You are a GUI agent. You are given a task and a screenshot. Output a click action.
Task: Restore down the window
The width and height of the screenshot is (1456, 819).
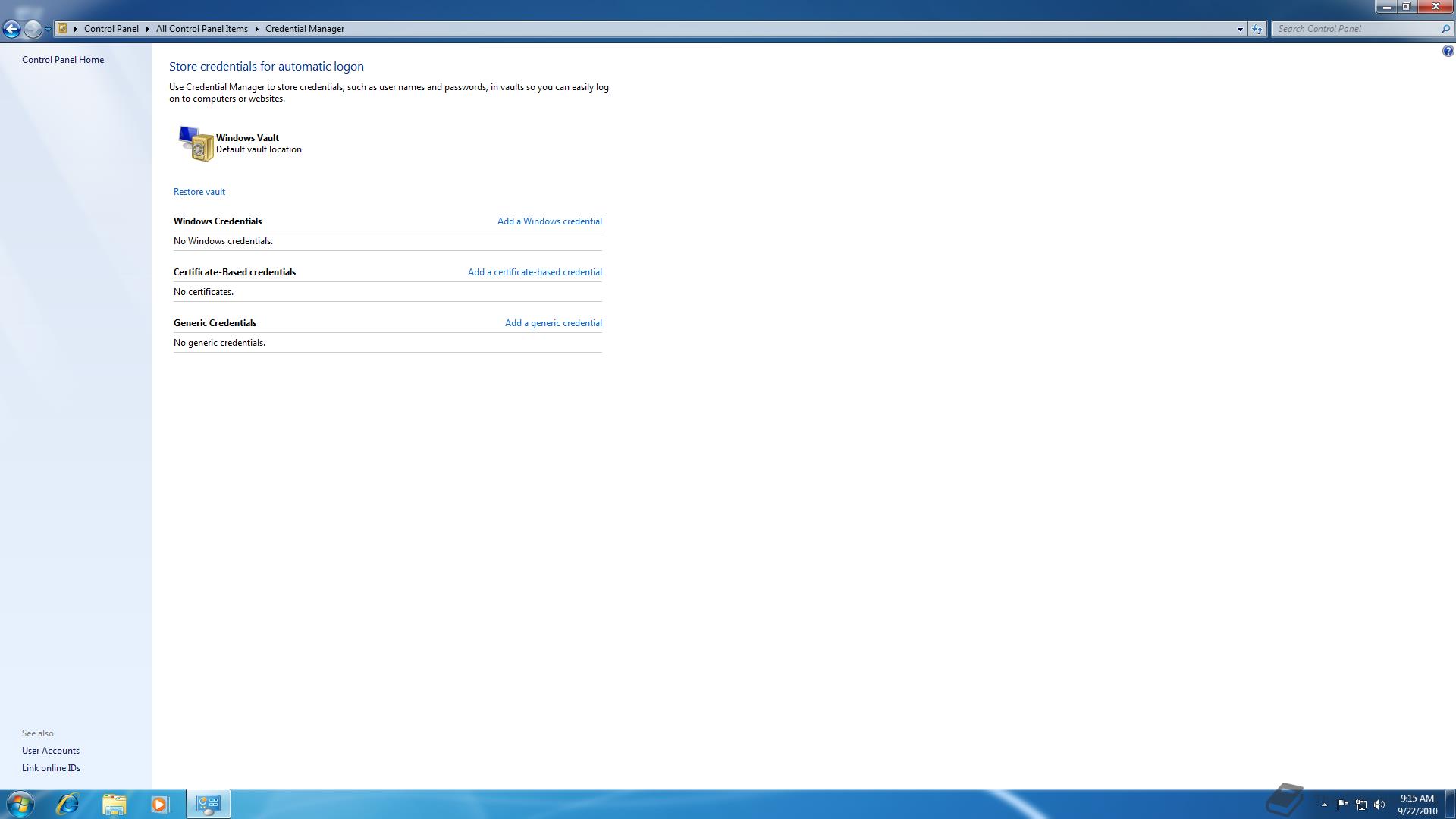[1406, 7]
